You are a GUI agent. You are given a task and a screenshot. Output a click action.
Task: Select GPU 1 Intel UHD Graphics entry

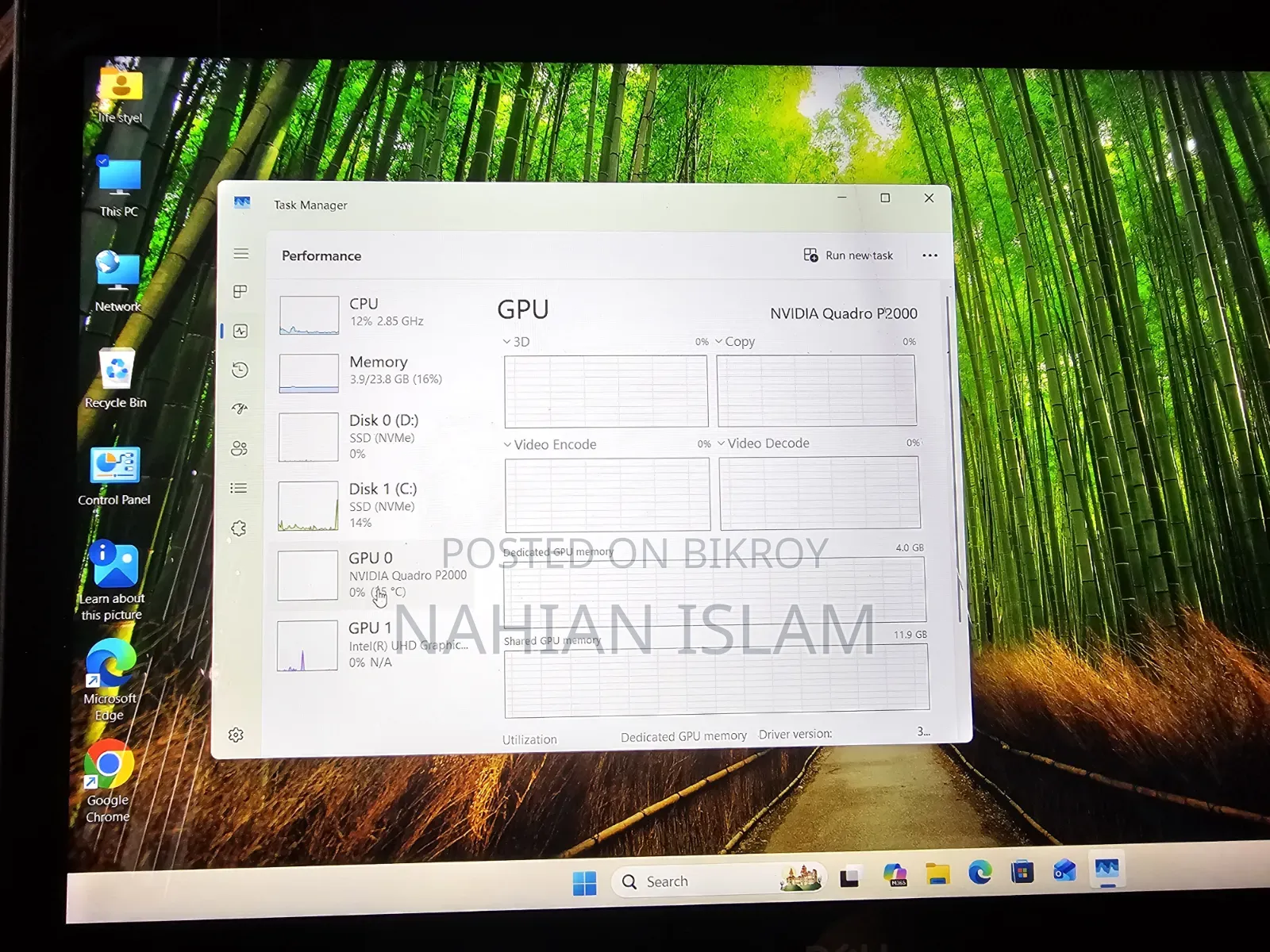[x=373, y=645]
